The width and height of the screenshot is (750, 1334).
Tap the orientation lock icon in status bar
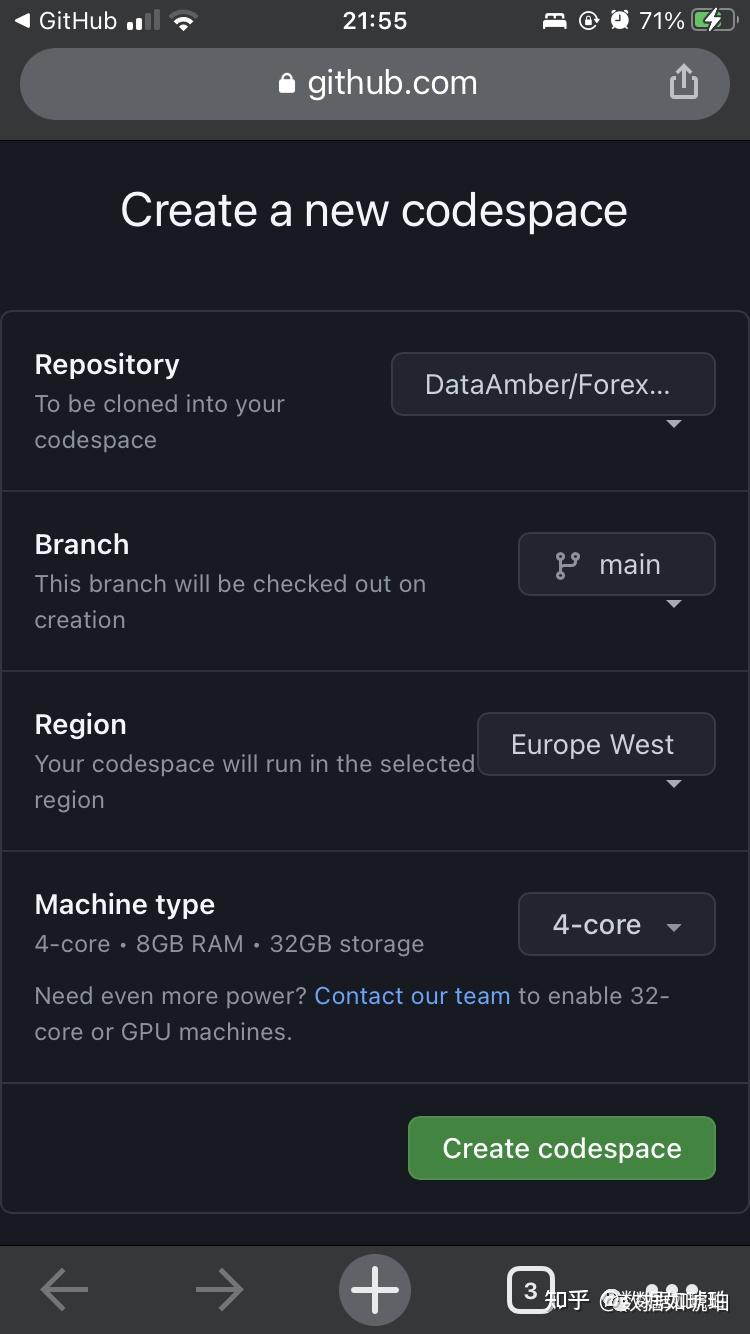pyautogui.click(x=588, y=20)
